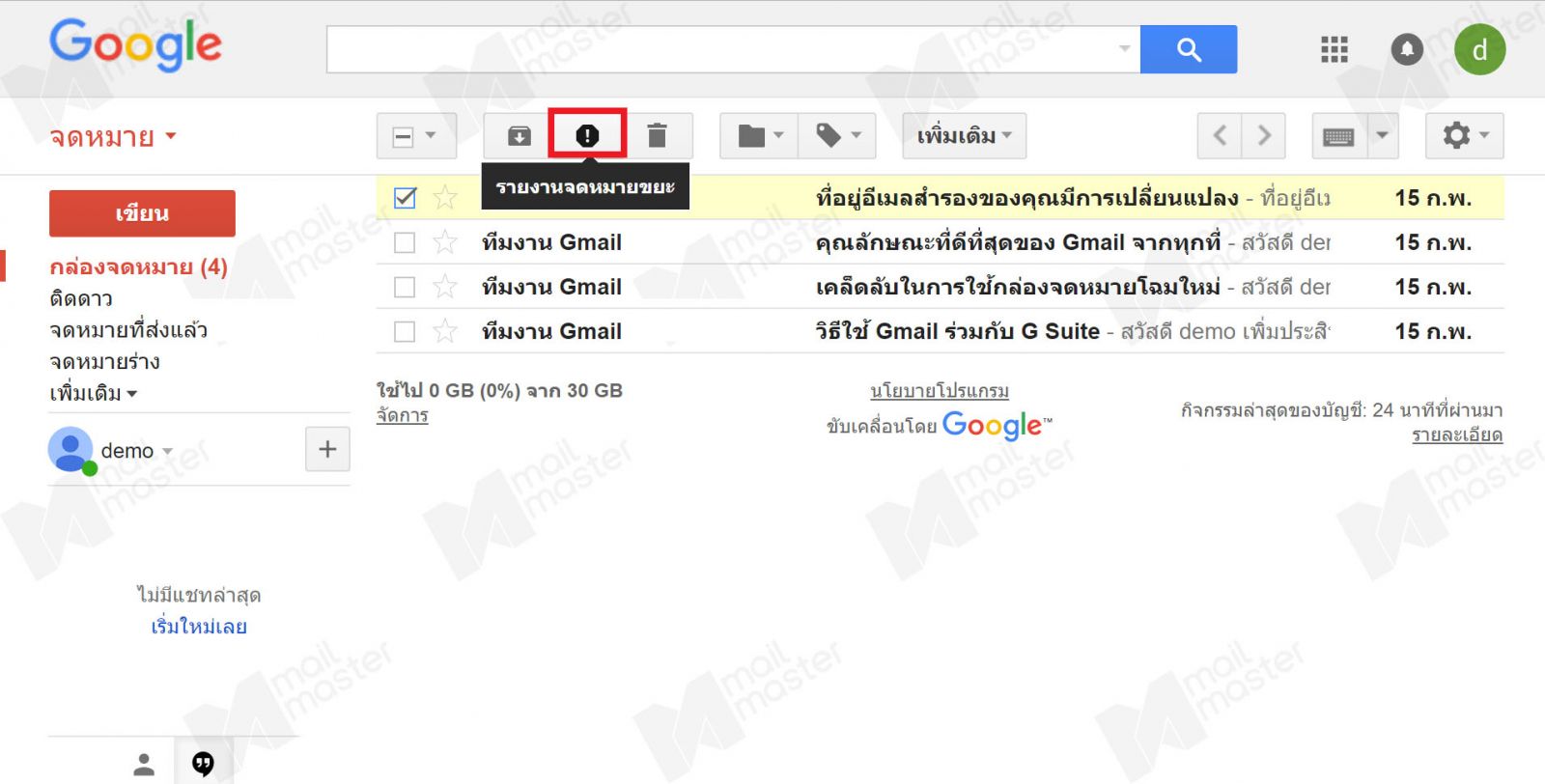Viewport: 1545px width, 784px height.
Task: Click Google logo in footer
Action: click(997, 426)
